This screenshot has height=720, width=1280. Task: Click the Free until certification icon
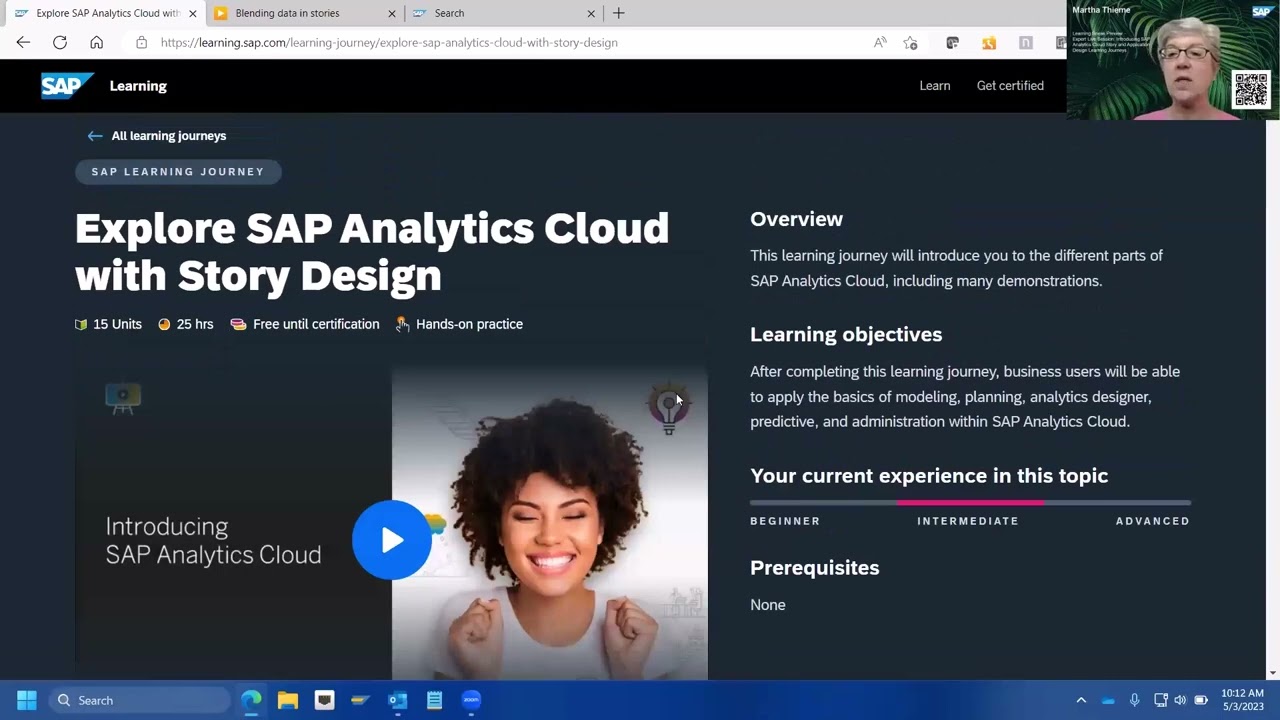238,324
